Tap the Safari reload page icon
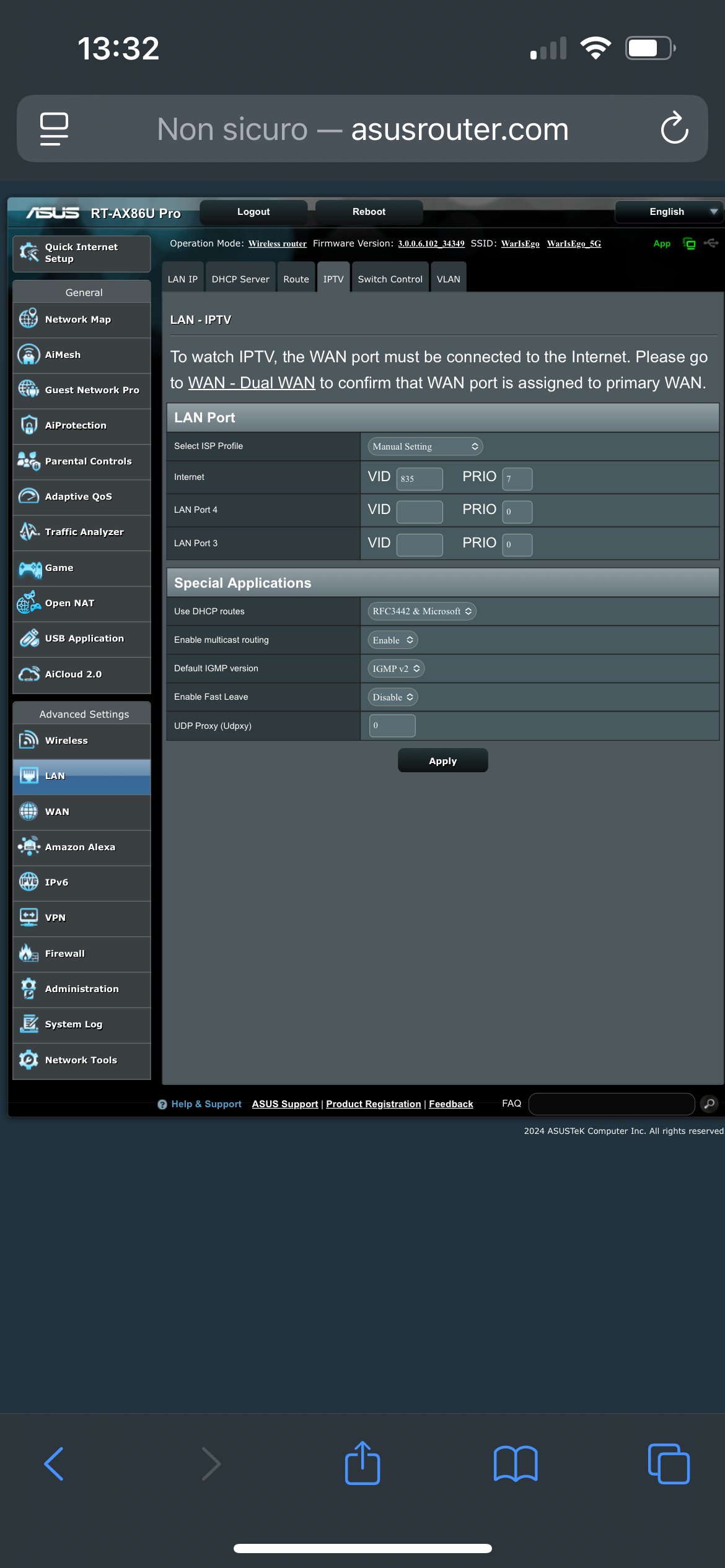The image size is (725, 1568). point(674,129)
